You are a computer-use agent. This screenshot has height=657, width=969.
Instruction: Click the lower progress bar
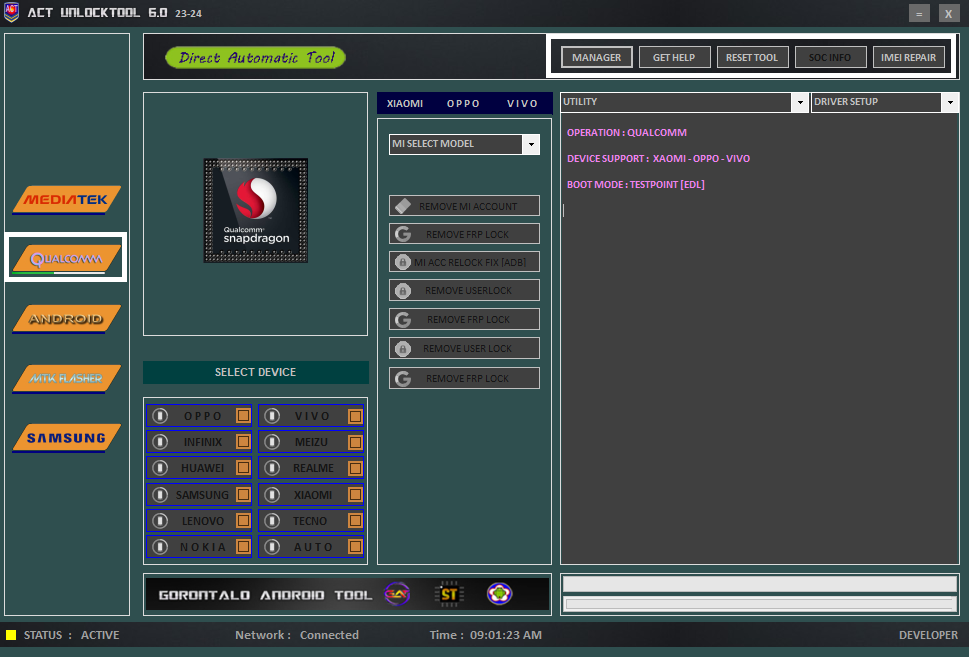(760, 604)
